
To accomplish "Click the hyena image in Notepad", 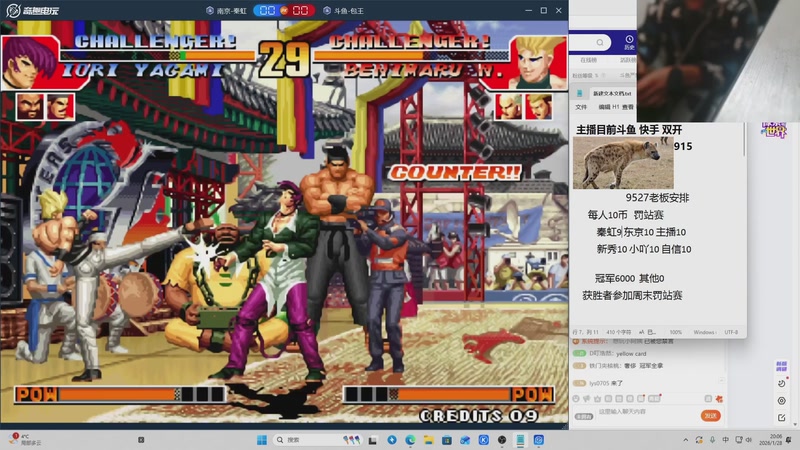I will [623, 163].
